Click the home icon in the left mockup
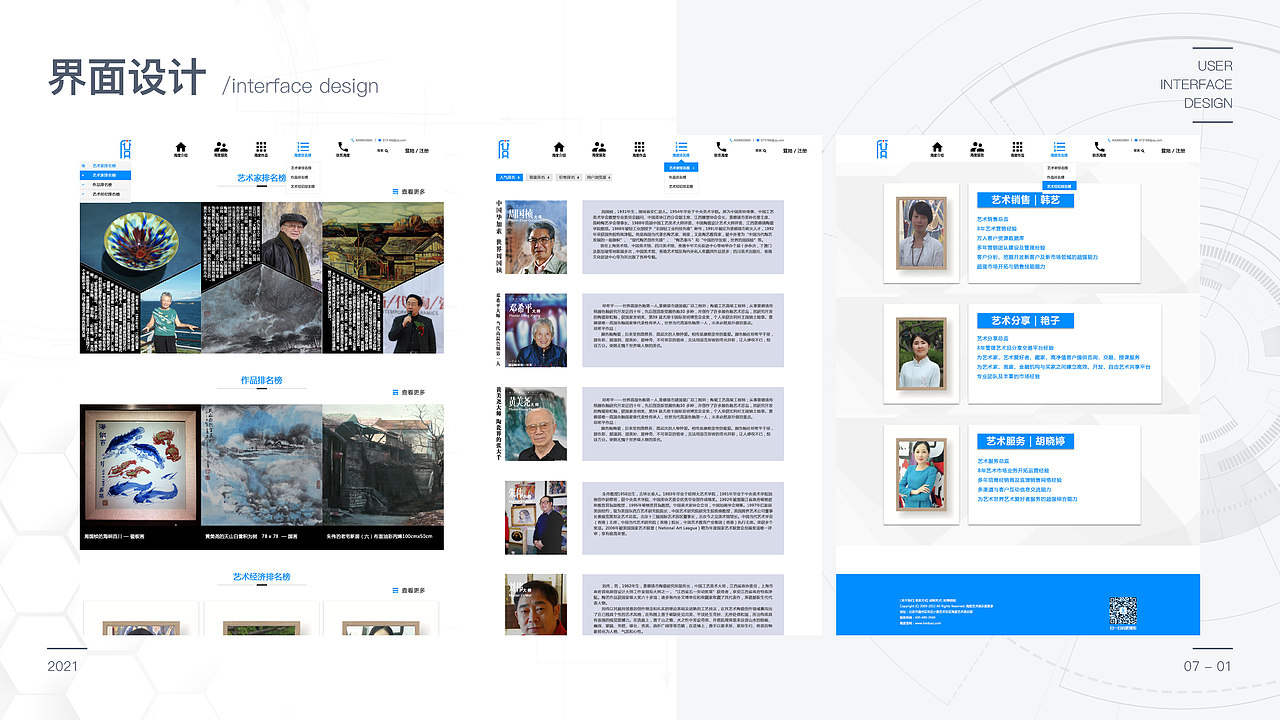Image resolution: width=1280 pixels, height=720 pixels. (x=180, y=147)
